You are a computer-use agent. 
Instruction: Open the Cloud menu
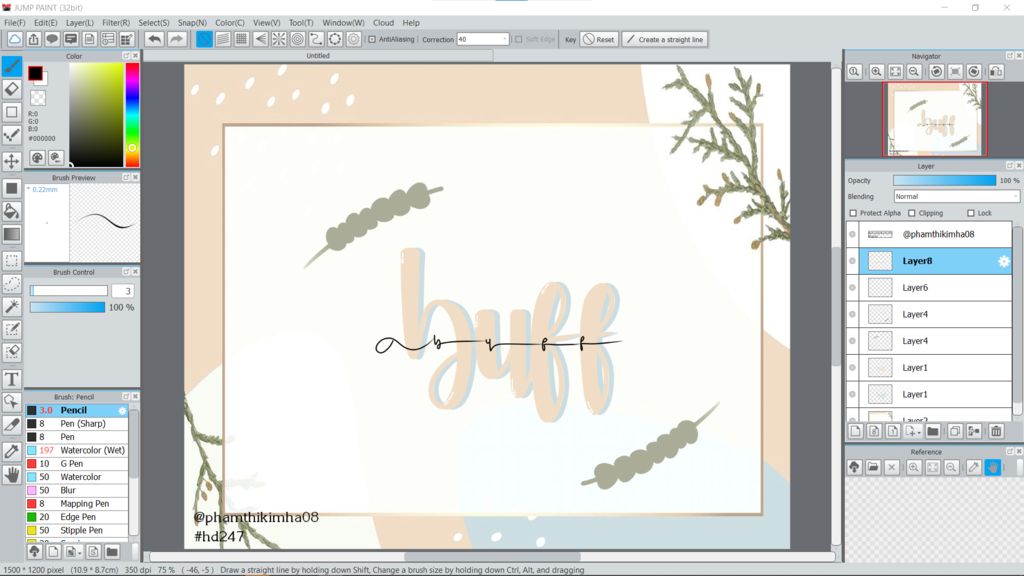(383, 22)
